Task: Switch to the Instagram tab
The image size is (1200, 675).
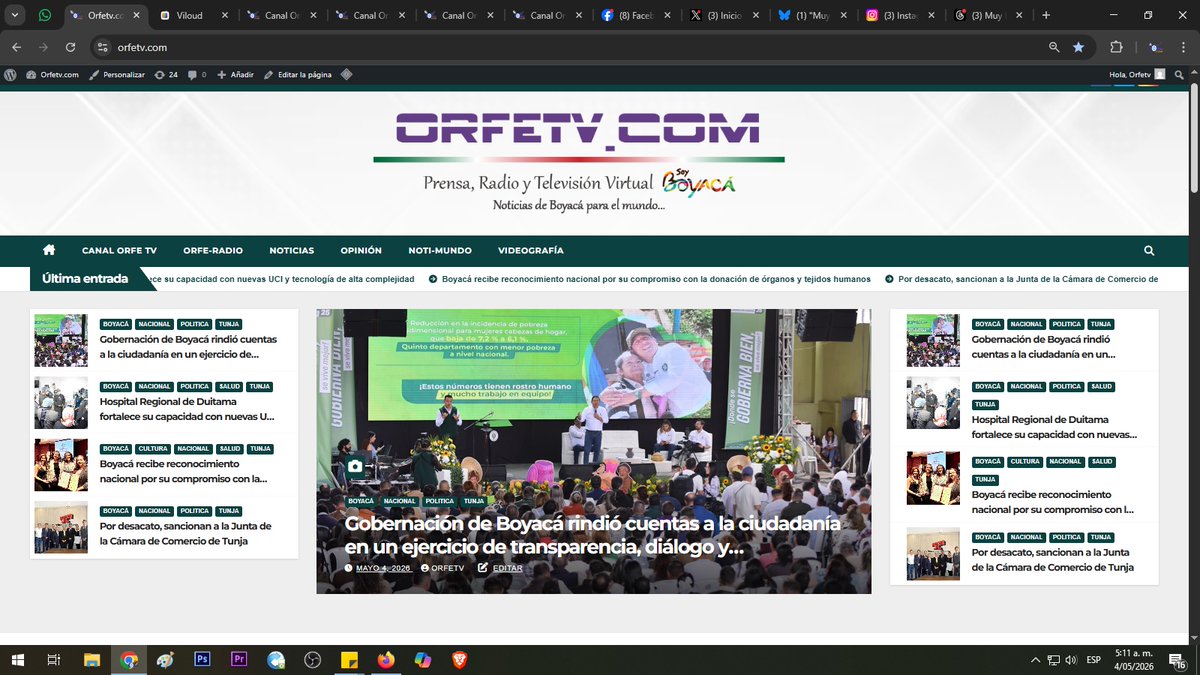Action: click(x=901, y=16)
